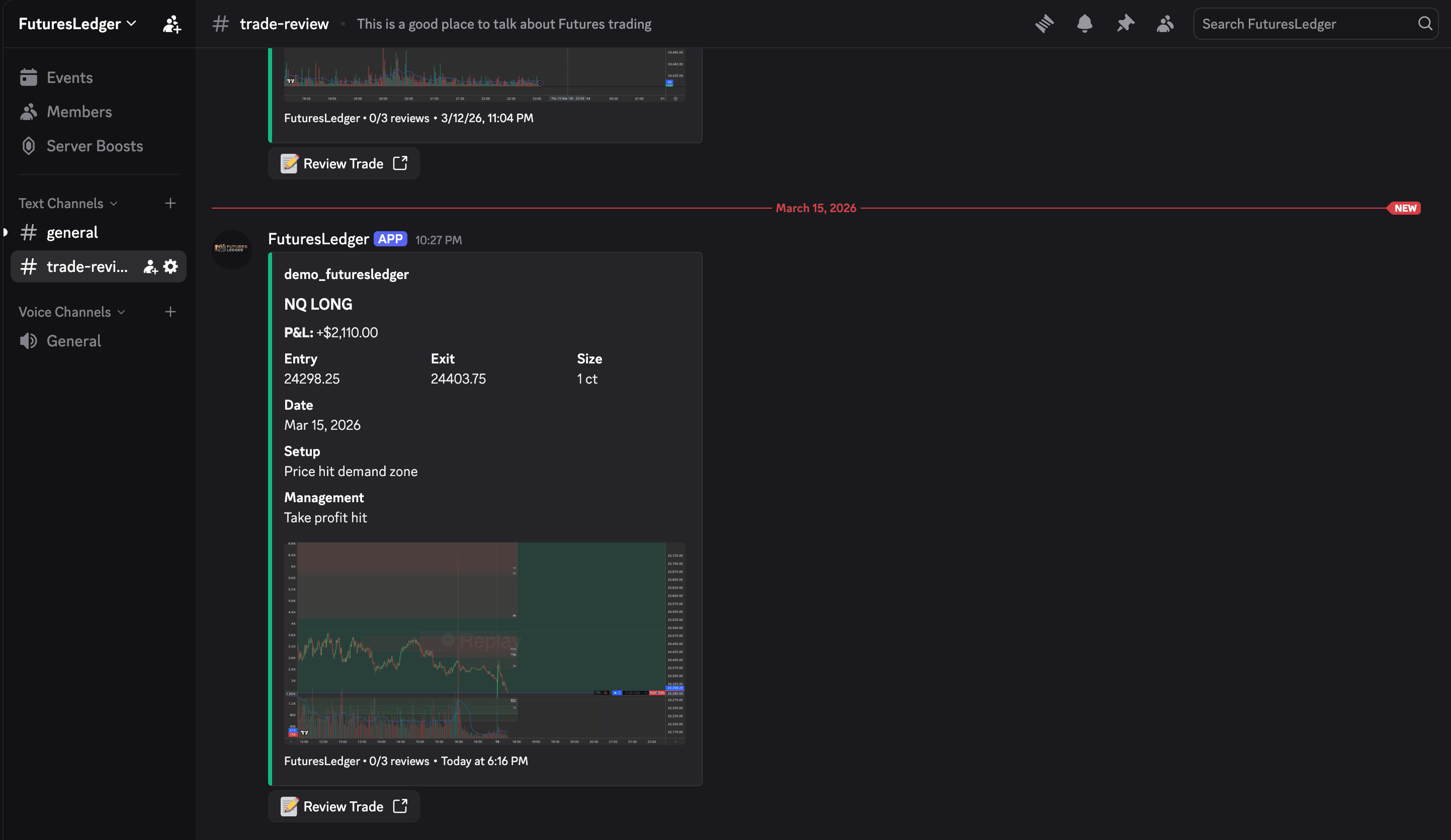This screenshot has width=1451, height=840.
Task: Click Review Trade on the NQ LONG message
Action: pyautogui.click(x=344, y=806)
